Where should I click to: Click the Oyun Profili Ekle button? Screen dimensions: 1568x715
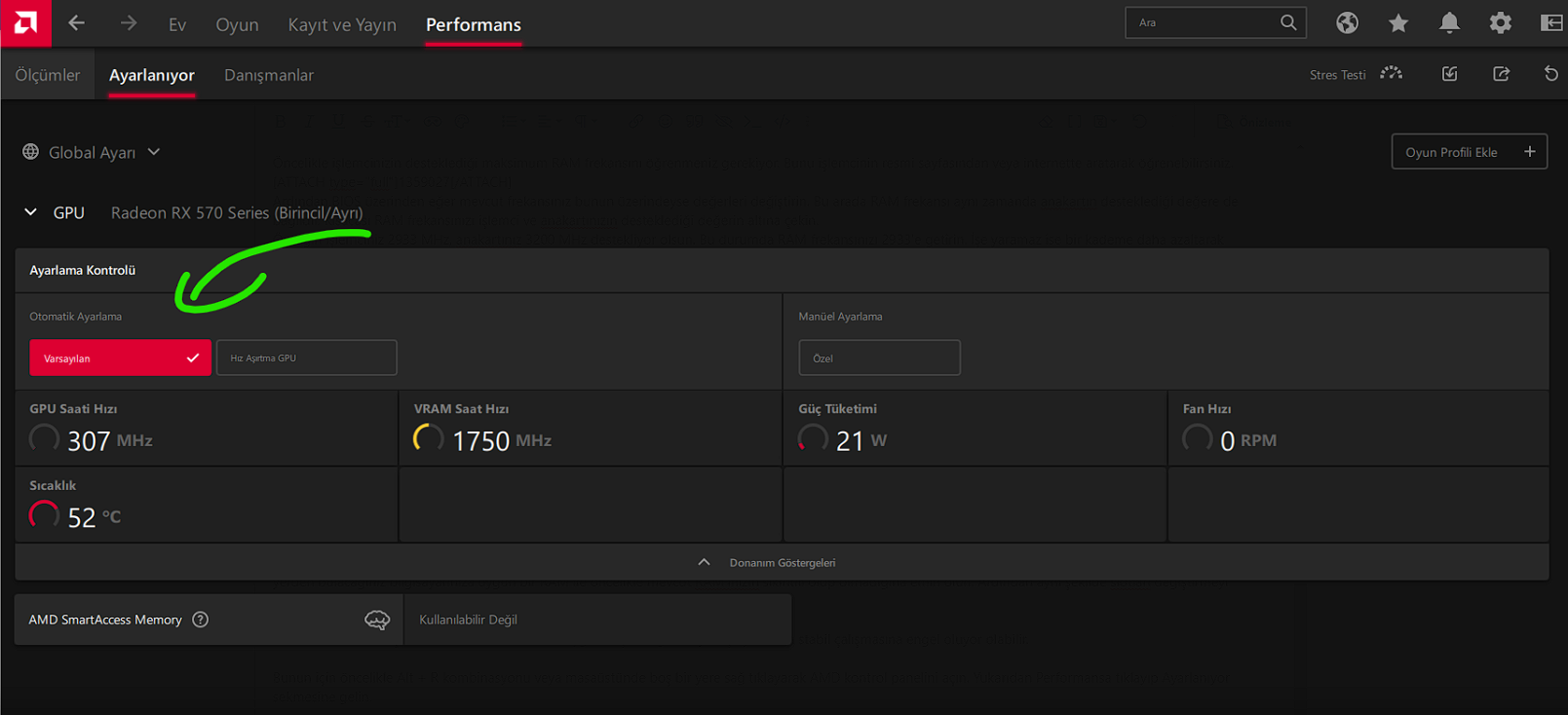(x=1470, y=151)
